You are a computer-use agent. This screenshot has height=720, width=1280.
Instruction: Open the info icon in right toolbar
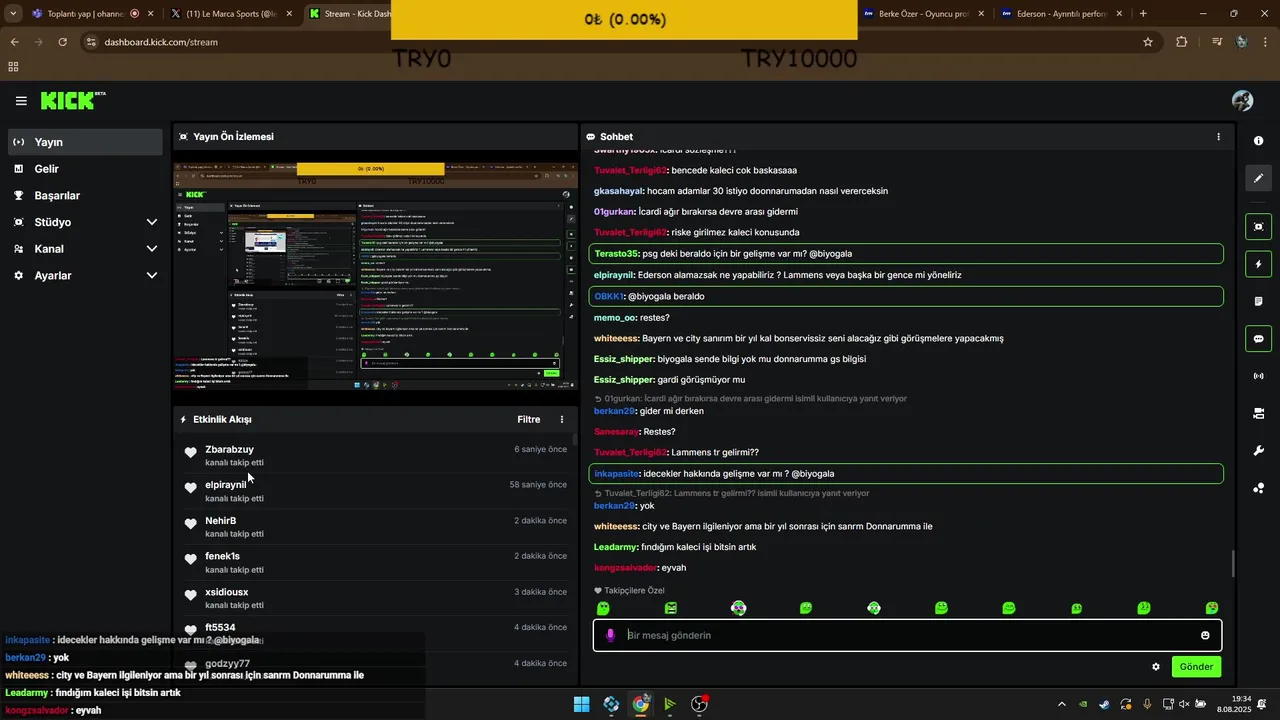(x=1258, y=141)
